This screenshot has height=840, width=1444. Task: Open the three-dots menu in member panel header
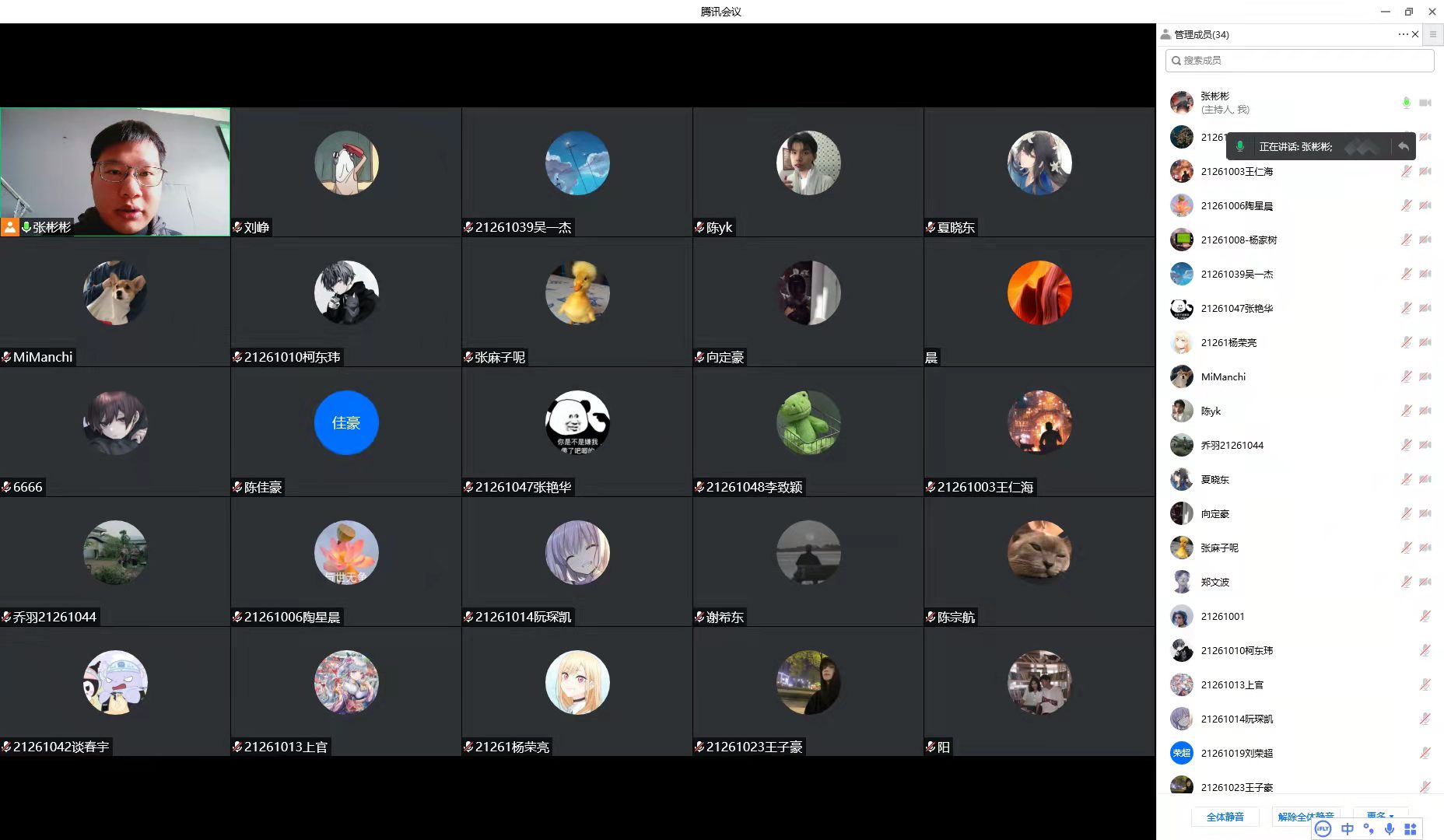(1402, 34)
